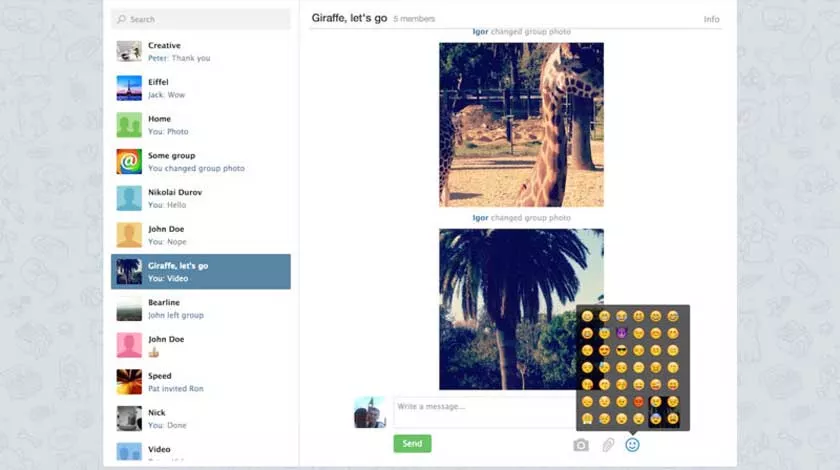Insert the heart-eyes emoji
840x470 pixels.
pyautogui.click(x=604, y=350)
